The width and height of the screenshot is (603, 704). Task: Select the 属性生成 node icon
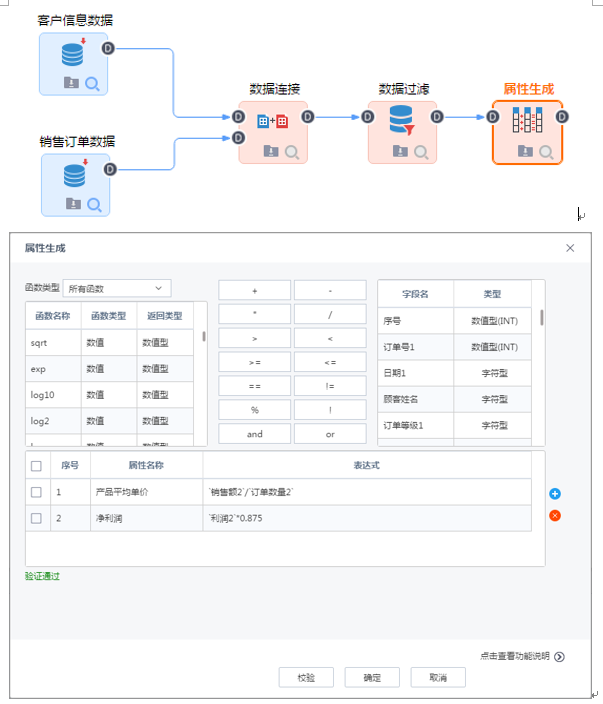coord(527,121)
